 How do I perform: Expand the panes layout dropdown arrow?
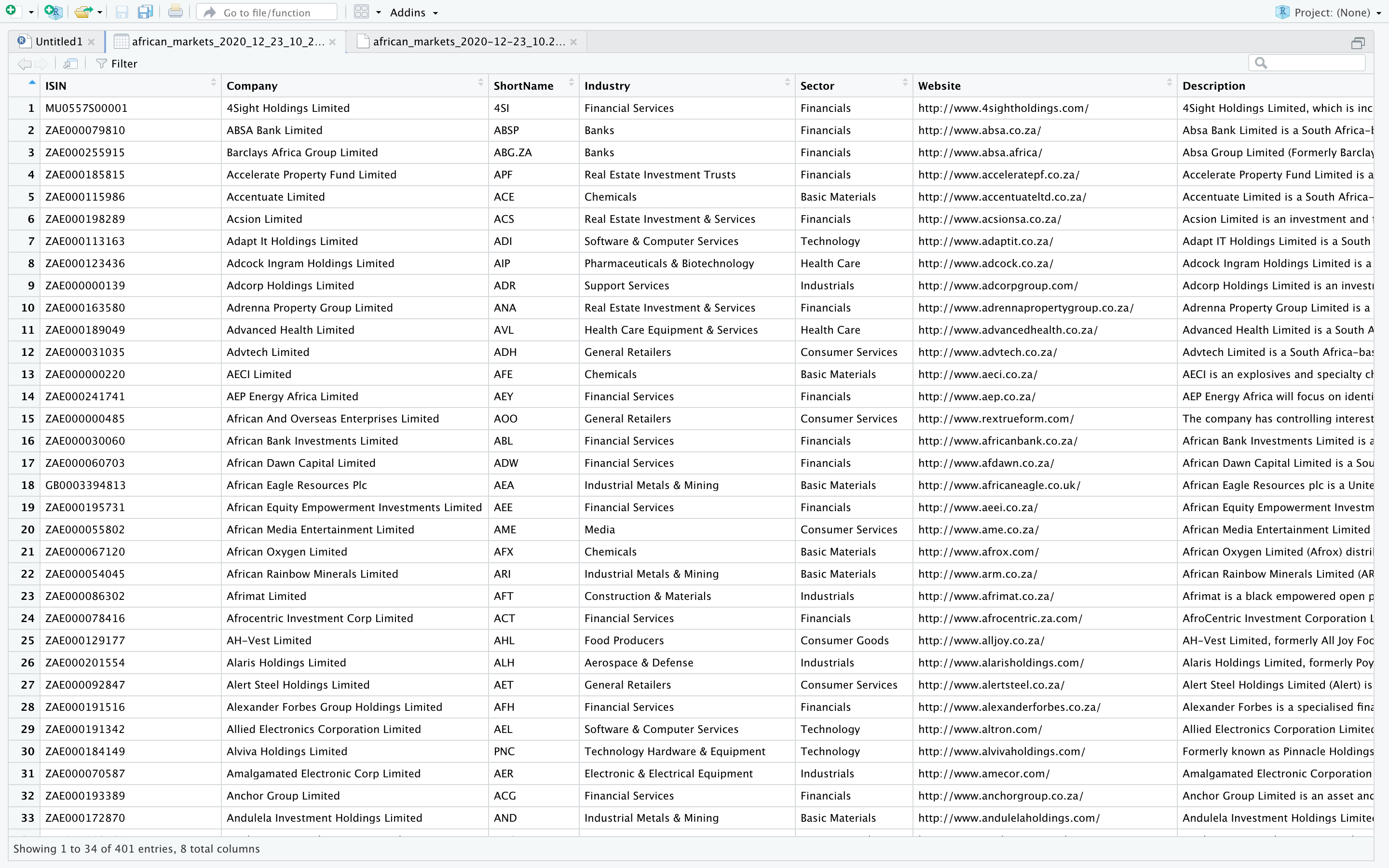pos(378,12)
